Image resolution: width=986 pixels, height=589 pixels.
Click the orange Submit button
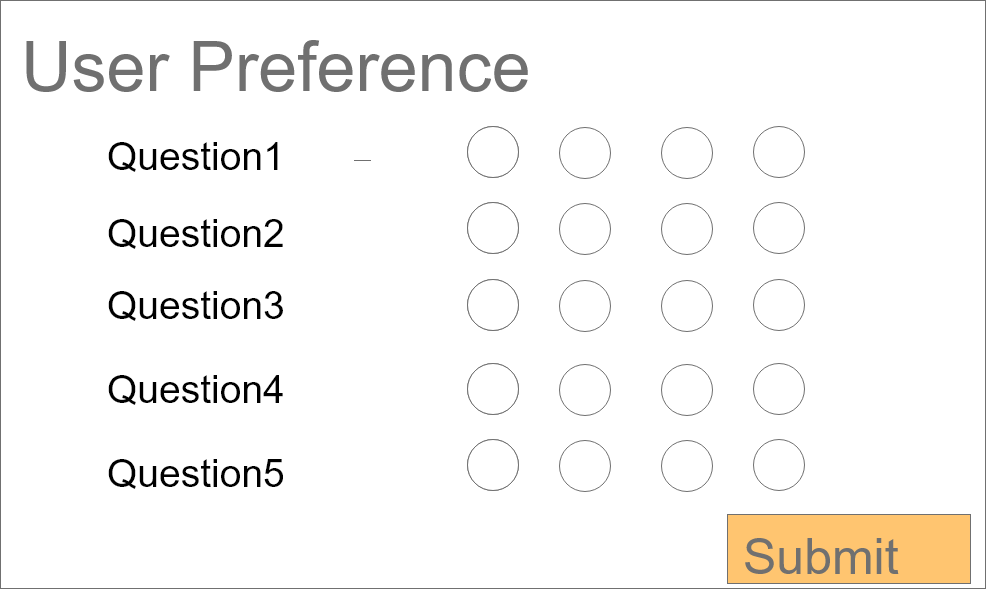tap(848, 549)
